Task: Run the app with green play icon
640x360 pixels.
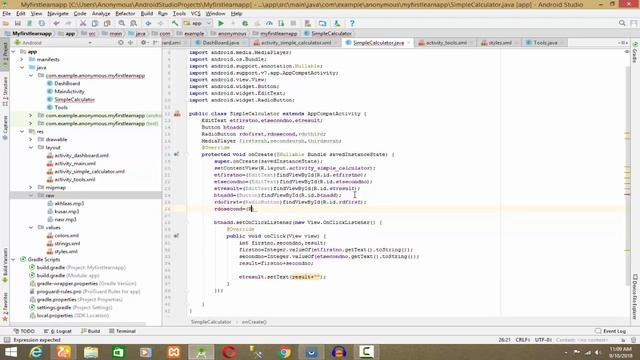Action: 221,23
